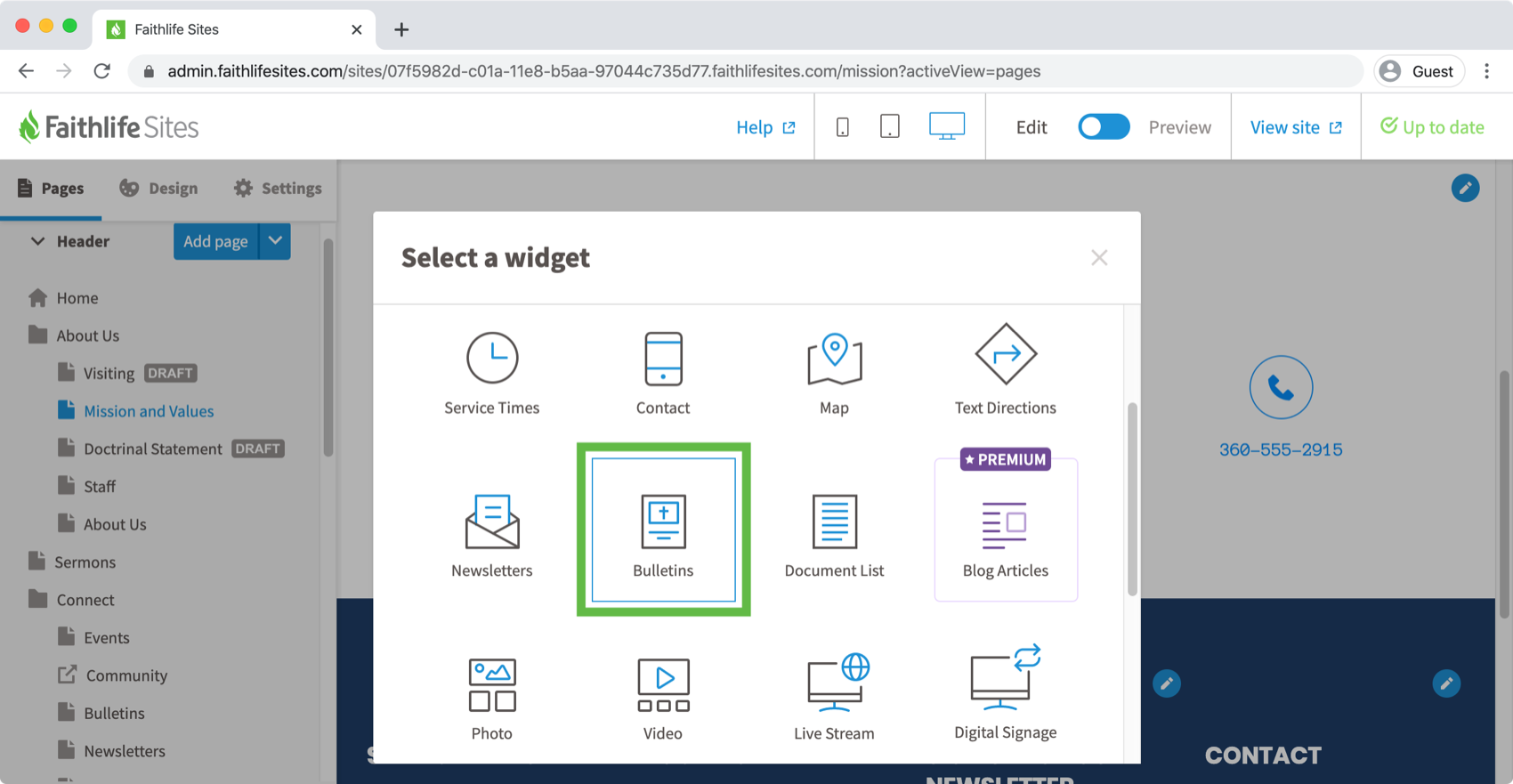This screenshot has width=1513, height=784.
Task: Open the Add page dropdown arrow
Action: click(275, 241)
